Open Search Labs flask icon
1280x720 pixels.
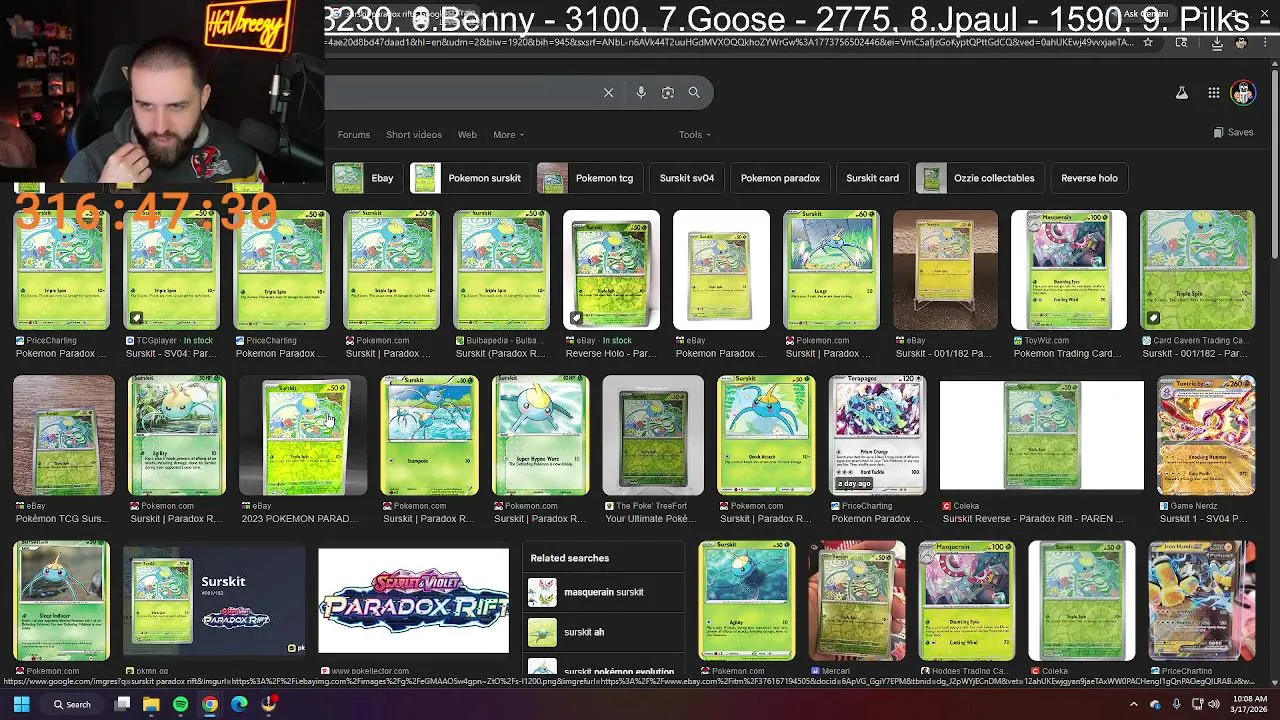pos(1181,93)
